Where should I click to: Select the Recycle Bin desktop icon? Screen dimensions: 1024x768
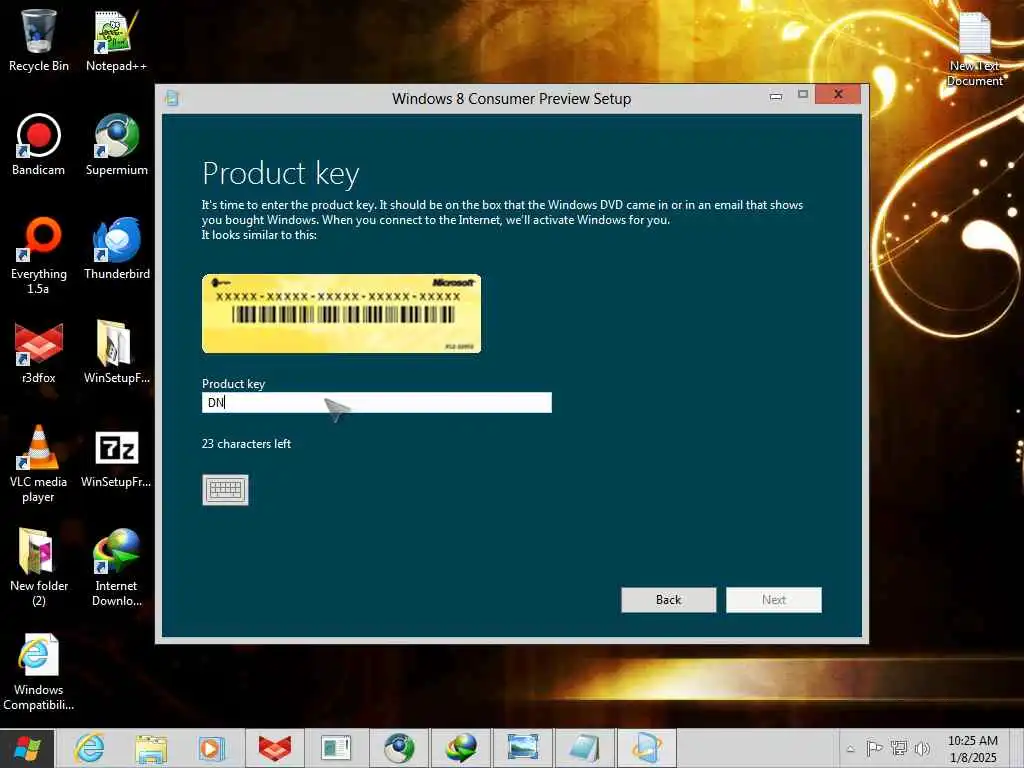pos(39,40)
